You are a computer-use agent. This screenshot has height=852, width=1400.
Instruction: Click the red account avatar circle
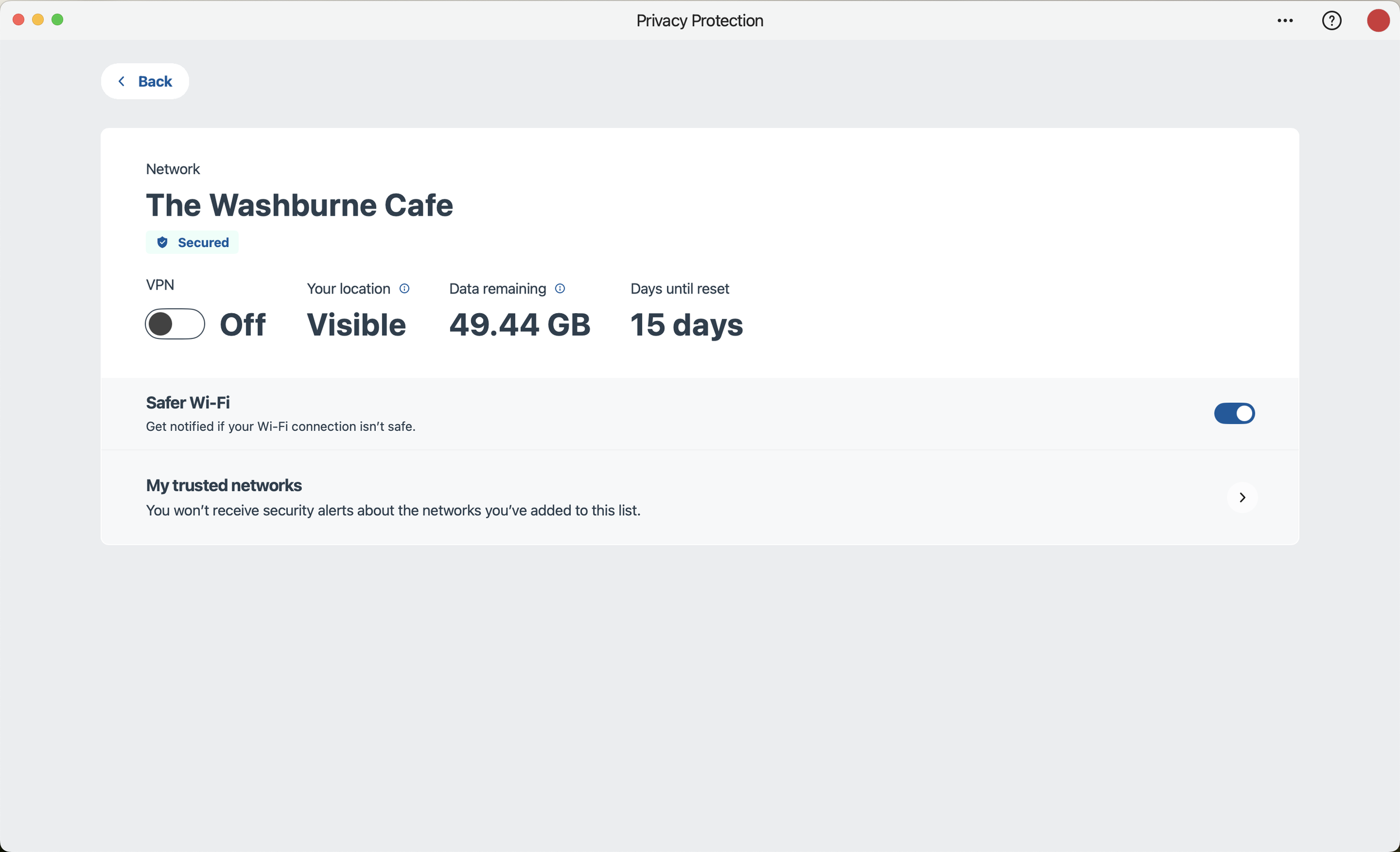[1377, 21]
